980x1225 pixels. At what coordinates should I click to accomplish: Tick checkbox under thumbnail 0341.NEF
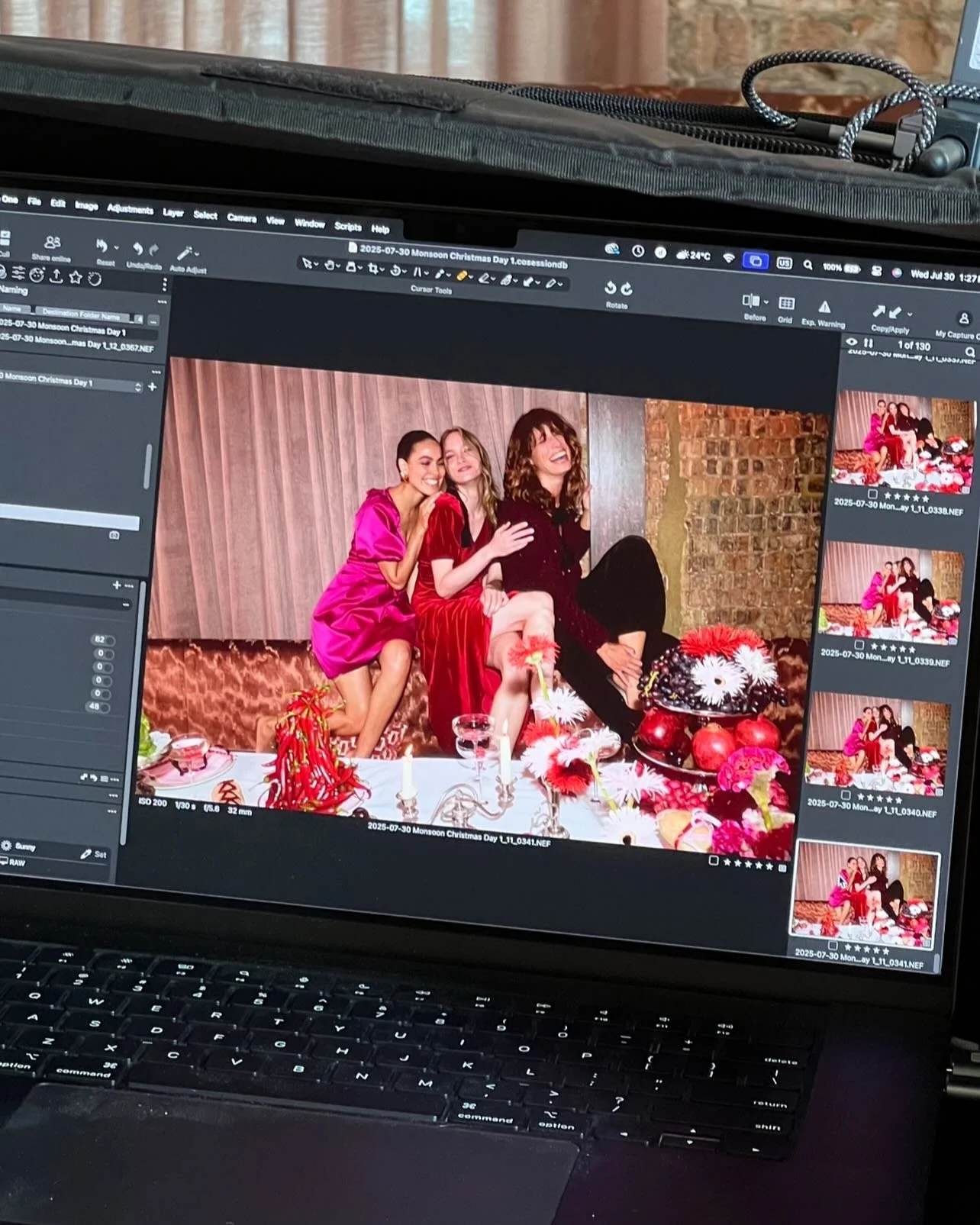coord(833,946)
